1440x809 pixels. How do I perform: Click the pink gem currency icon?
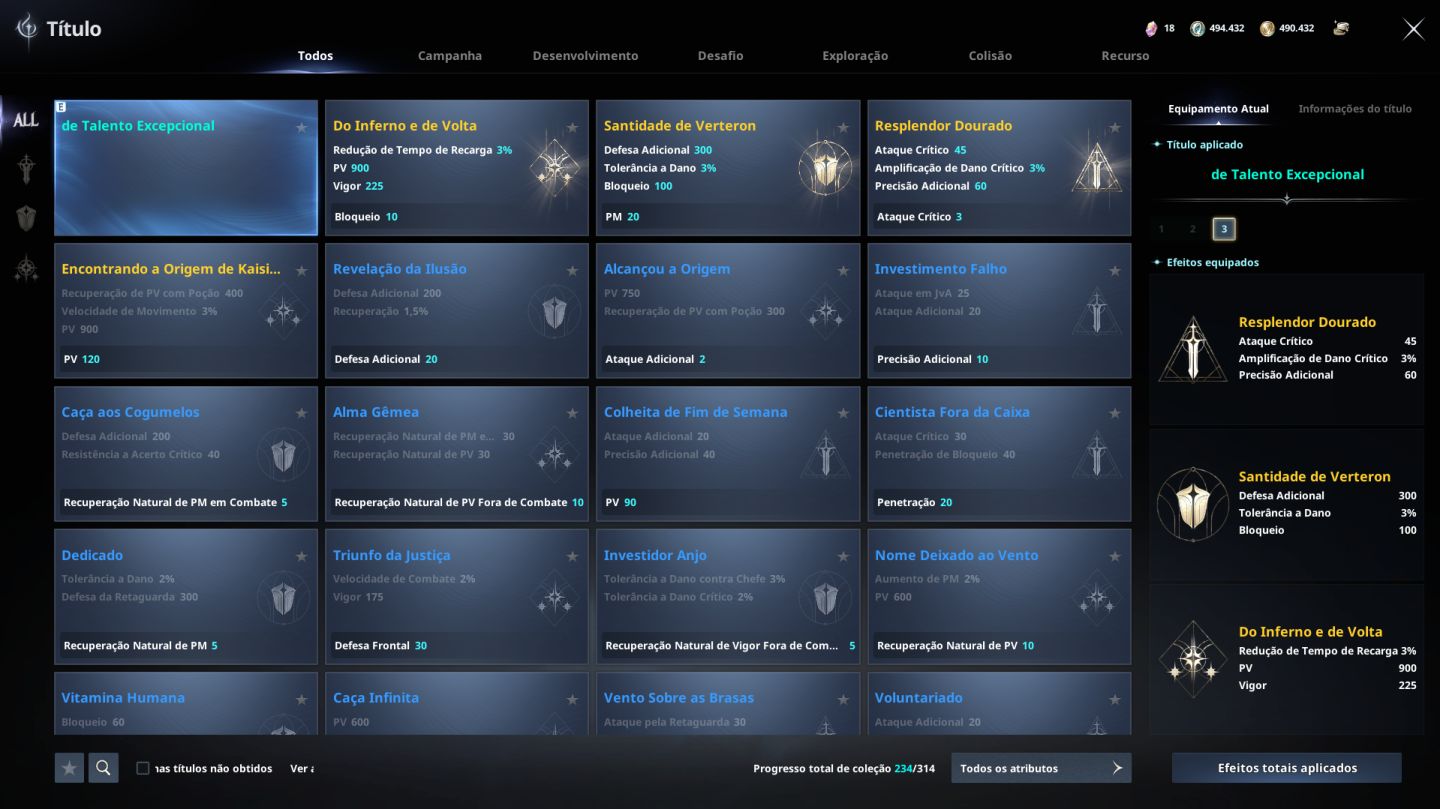pyautogui.click(x=1151, y=28)
